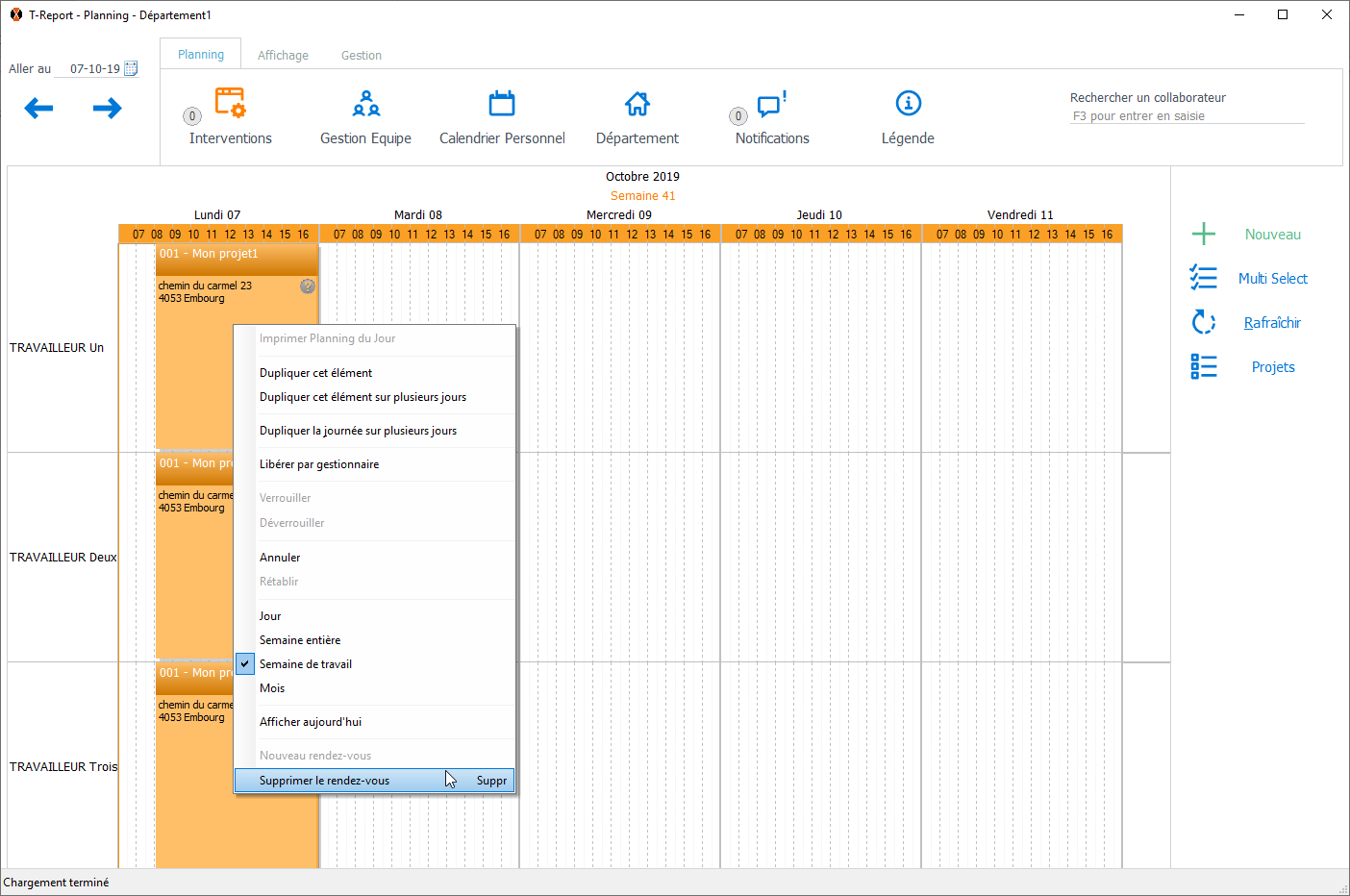Open Gestion Equipe team management
This screenshot has width=1350, height=896.
(365, 104)
